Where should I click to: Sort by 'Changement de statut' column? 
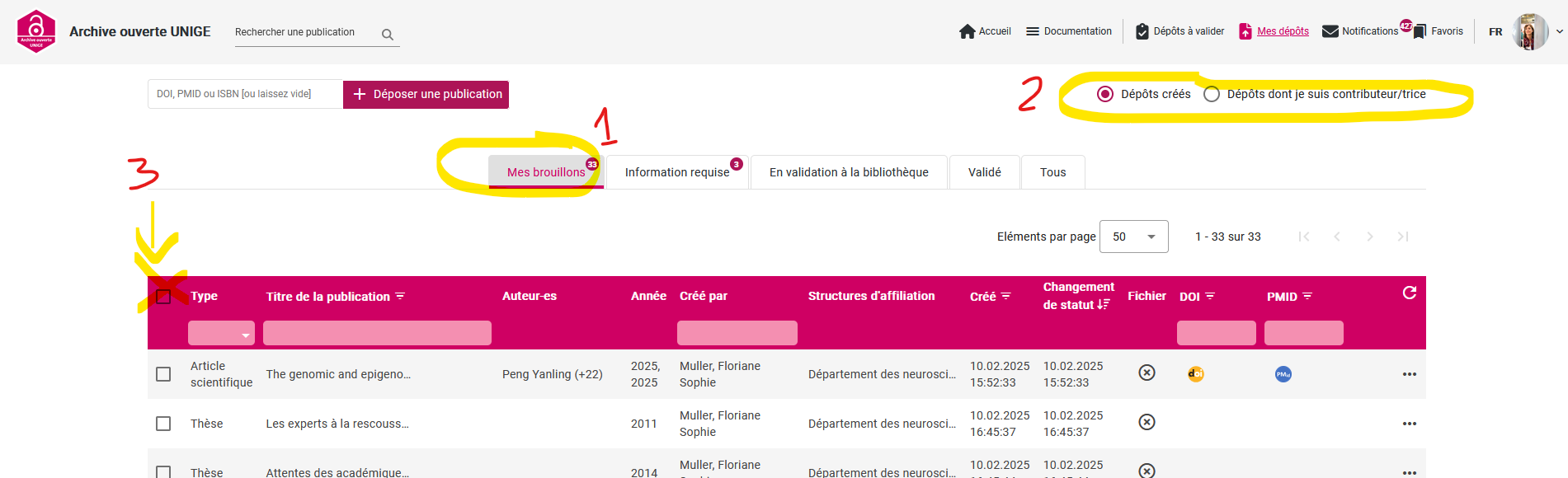coord(1077,296)
